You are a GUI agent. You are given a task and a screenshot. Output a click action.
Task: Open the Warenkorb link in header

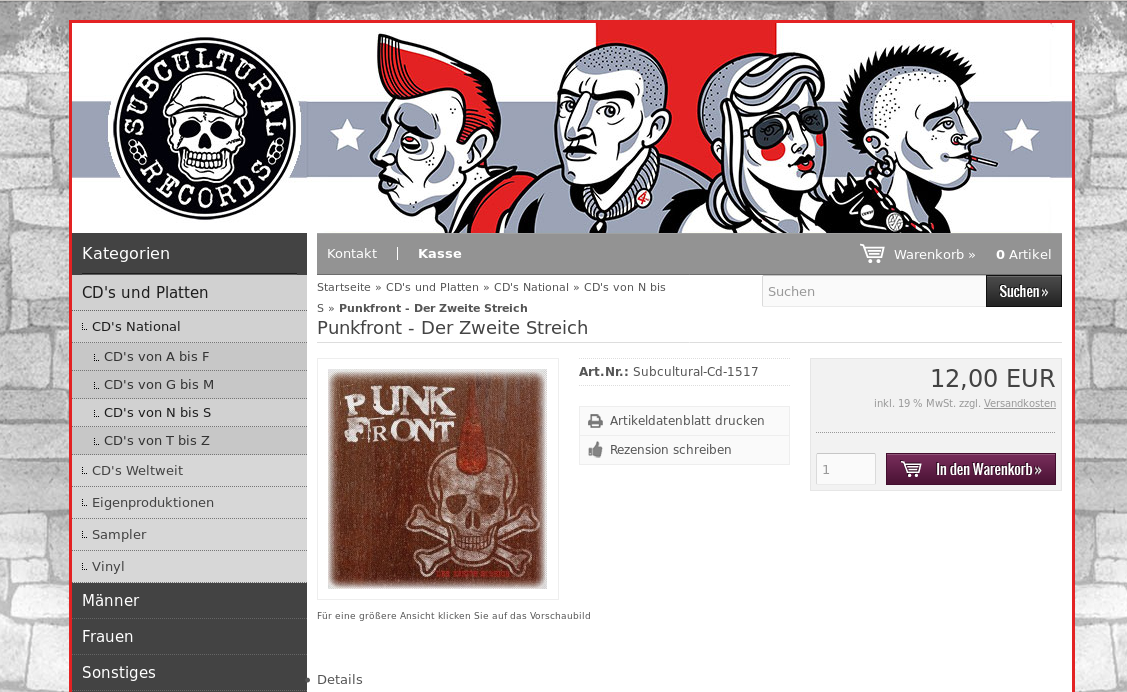pos(934,254)
